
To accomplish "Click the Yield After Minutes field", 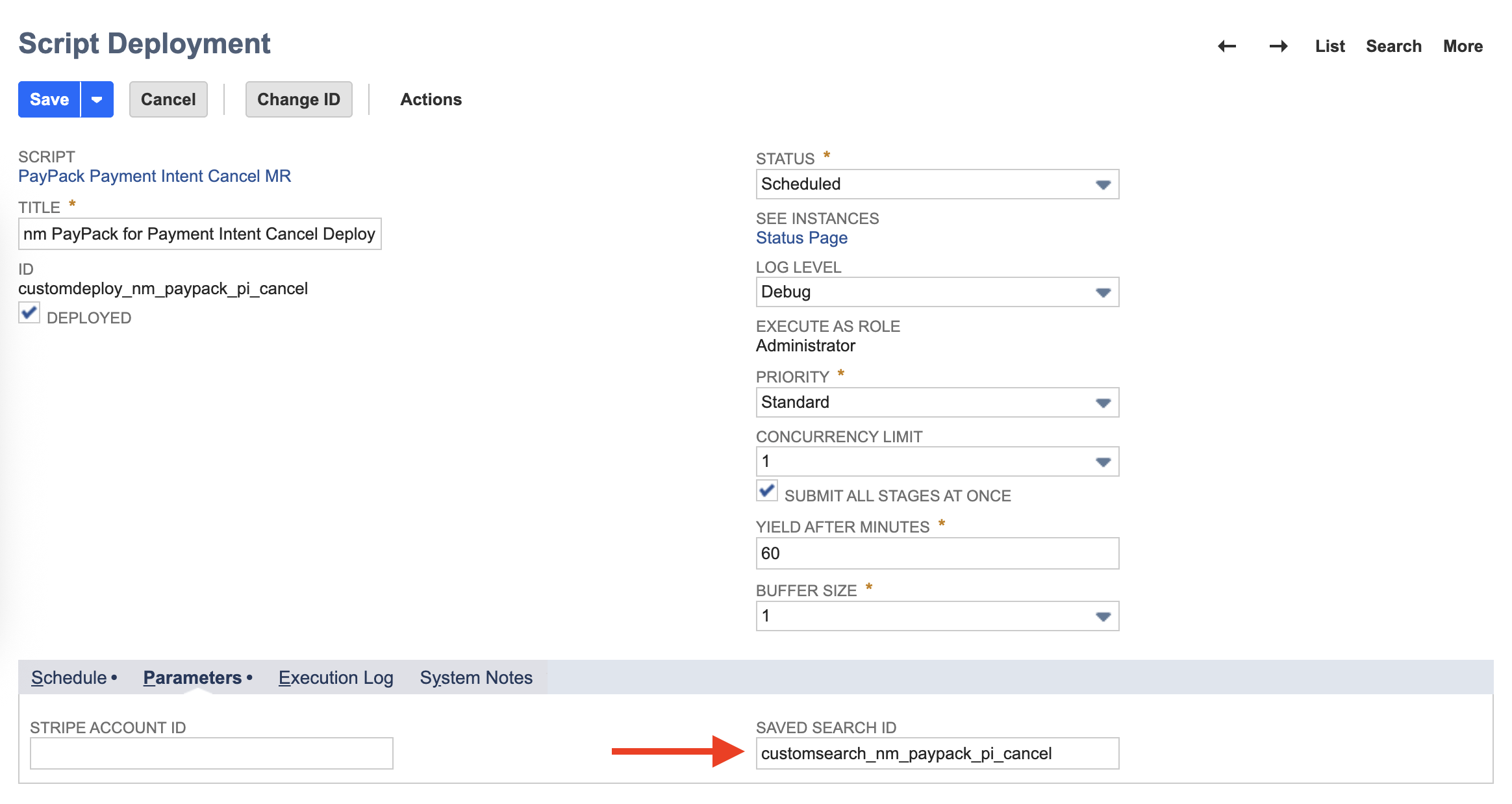I will point(937,553).
